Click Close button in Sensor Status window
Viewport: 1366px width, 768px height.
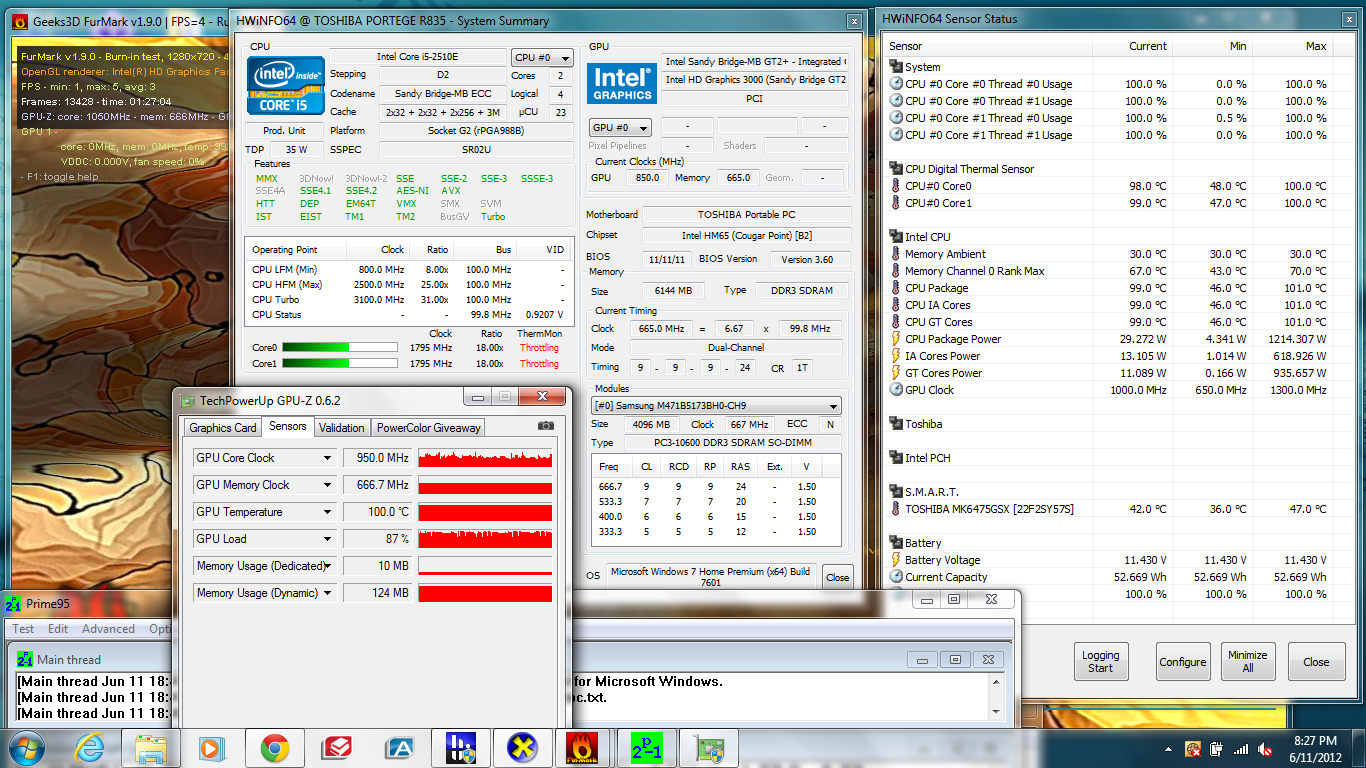[1316, 662]
